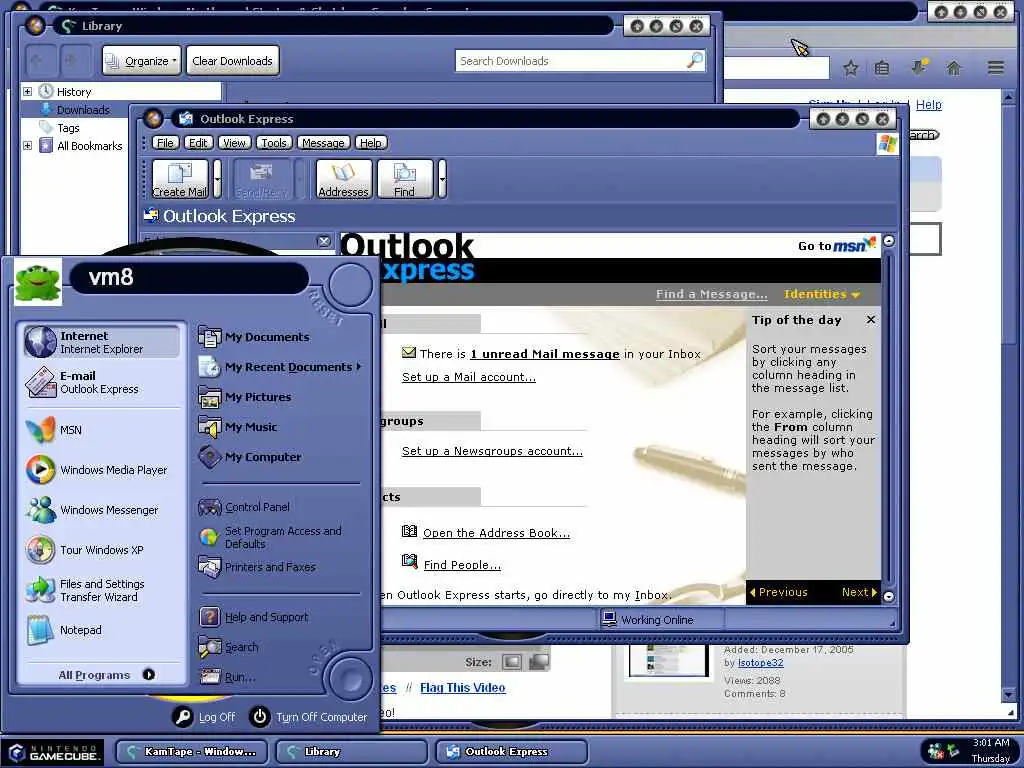This screenshot has width=1024, height=768.
Task: Click the GameCube Start button
Action: coord(54,752)
